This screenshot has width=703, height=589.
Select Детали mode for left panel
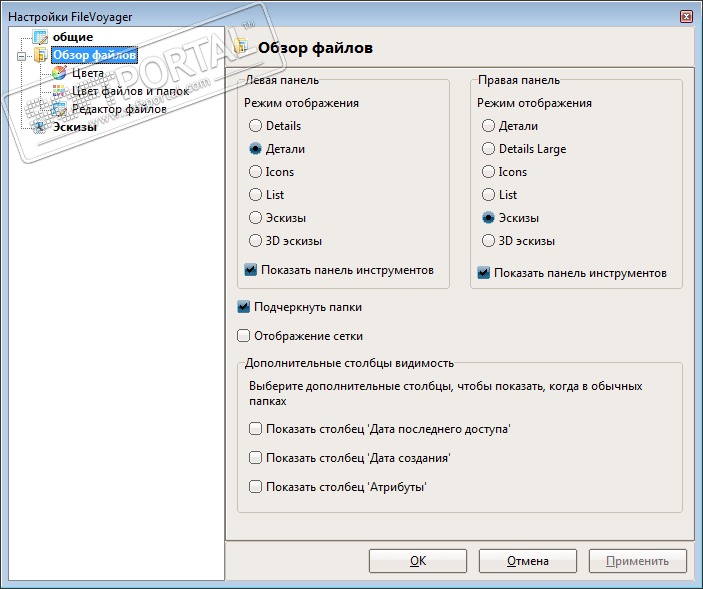(x=255, y=149)
